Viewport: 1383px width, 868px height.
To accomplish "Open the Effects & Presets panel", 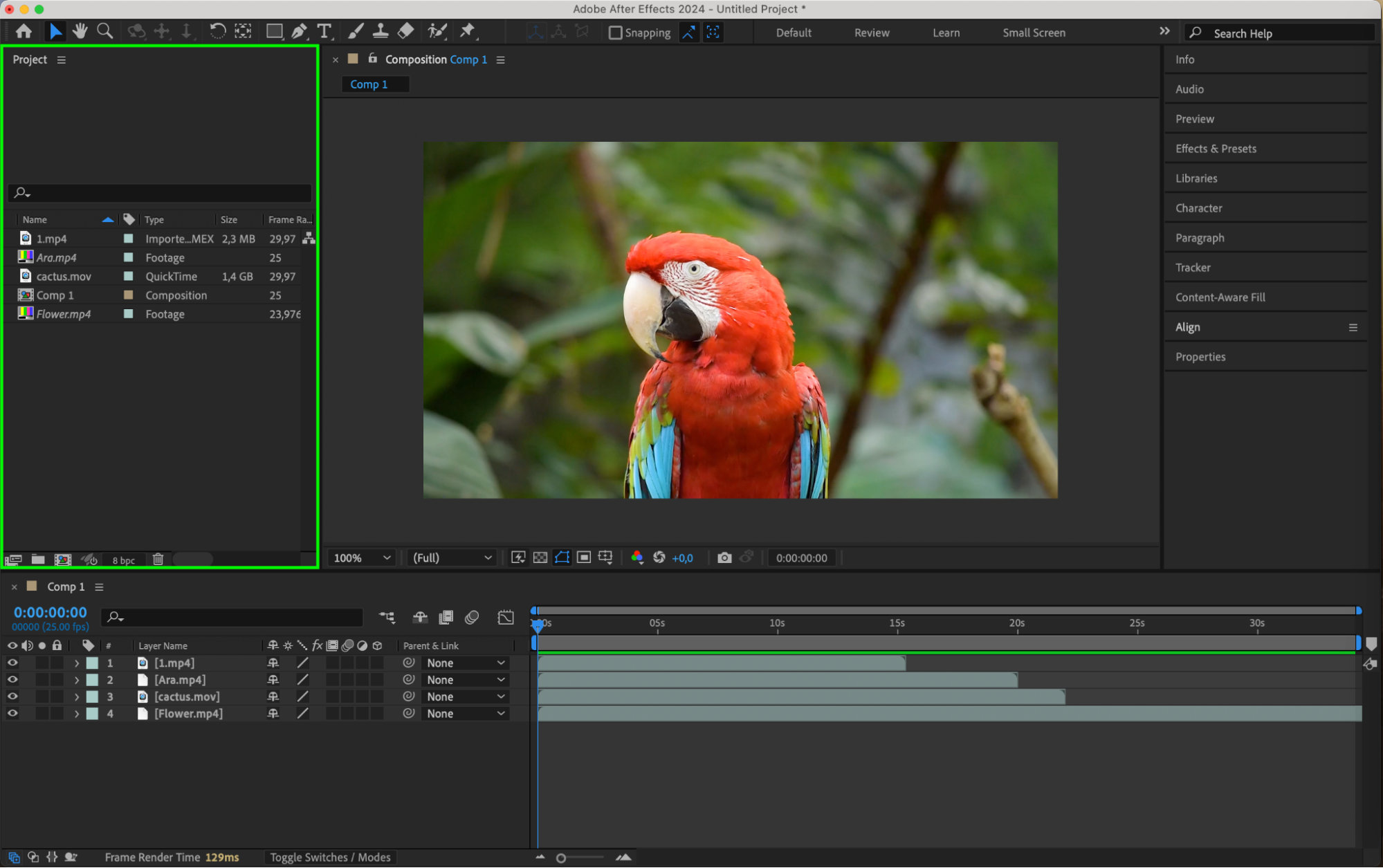I will [x=1216, y=149].
